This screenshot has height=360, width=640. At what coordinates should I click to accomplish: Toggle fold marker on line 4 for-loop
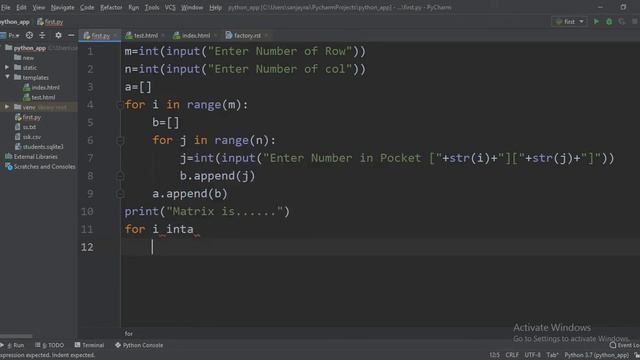pos(120,105)
